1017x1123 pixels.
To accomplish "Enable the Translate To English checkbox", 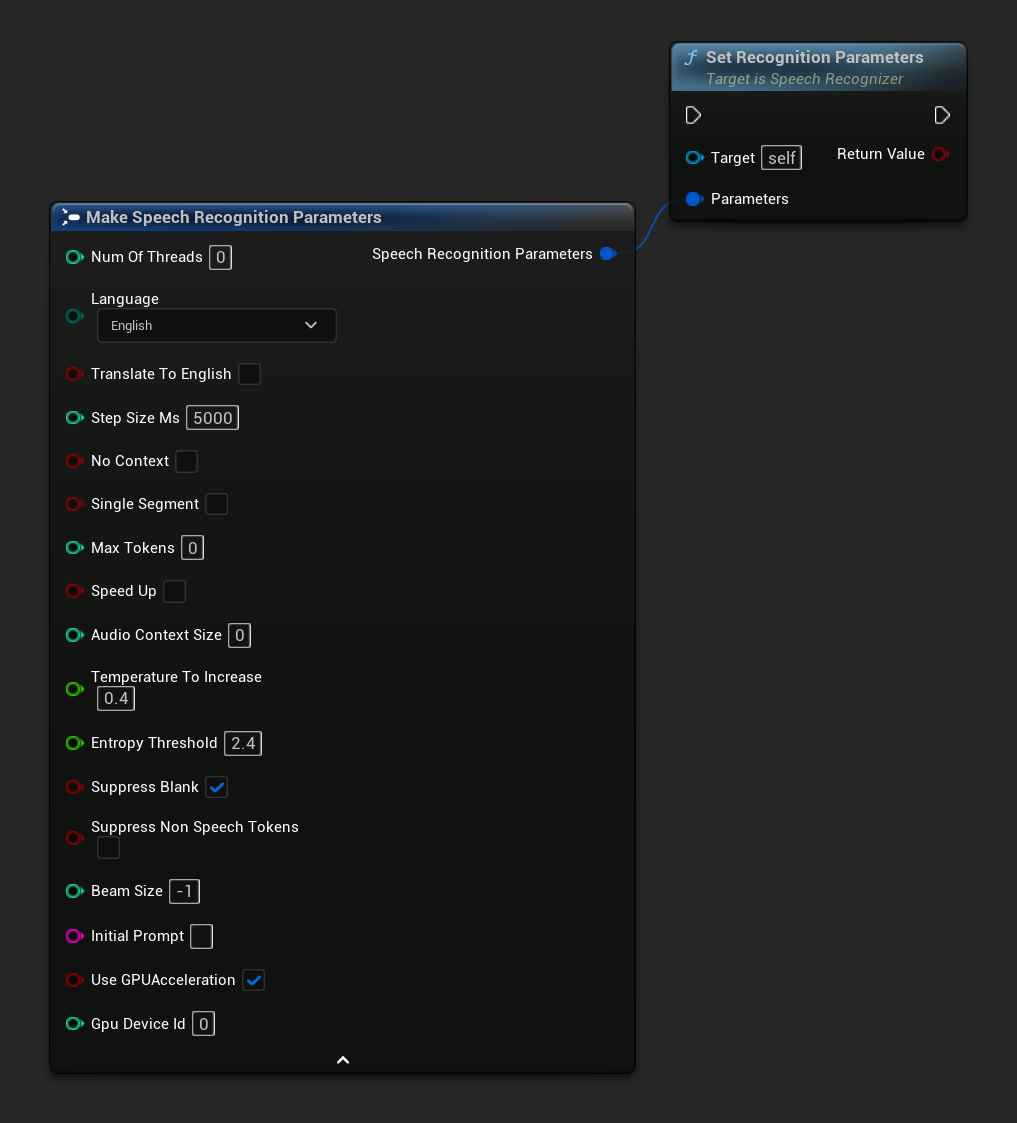I will pyautogui.click(x=249, y=374).
